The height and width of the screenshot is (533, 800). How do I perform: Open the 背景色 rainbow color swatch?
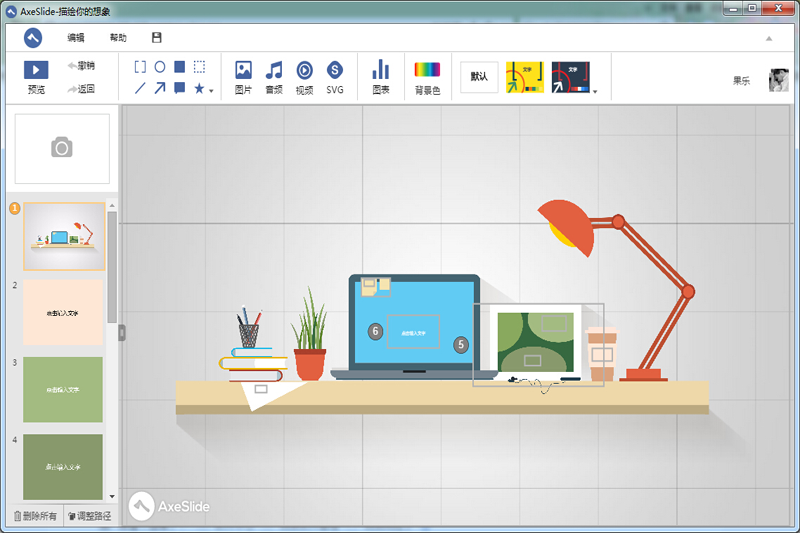point(427,70)
